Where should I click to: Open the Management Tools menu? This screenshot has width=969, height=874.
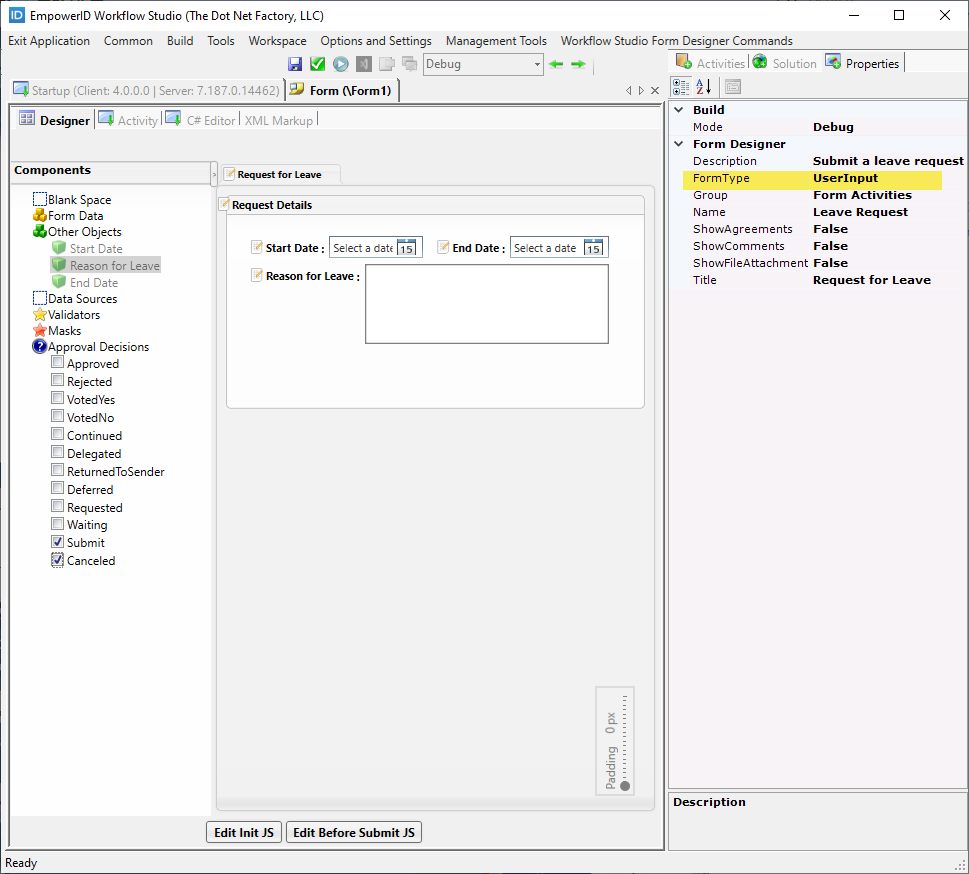pyautogui.click(x=496, y=41)
